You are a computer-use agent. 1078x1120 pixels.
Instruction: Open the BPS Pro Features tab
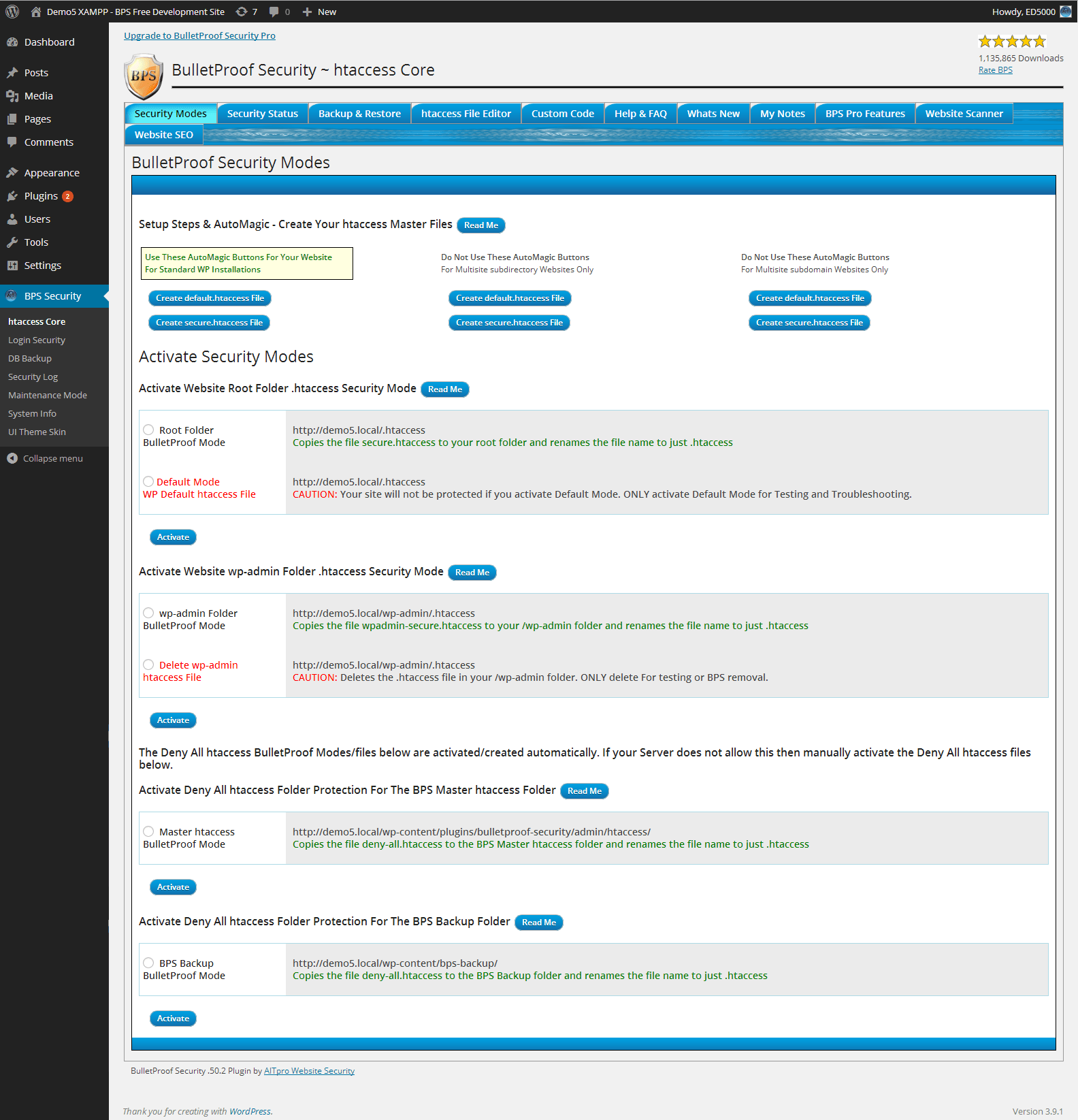click(865, 114)
